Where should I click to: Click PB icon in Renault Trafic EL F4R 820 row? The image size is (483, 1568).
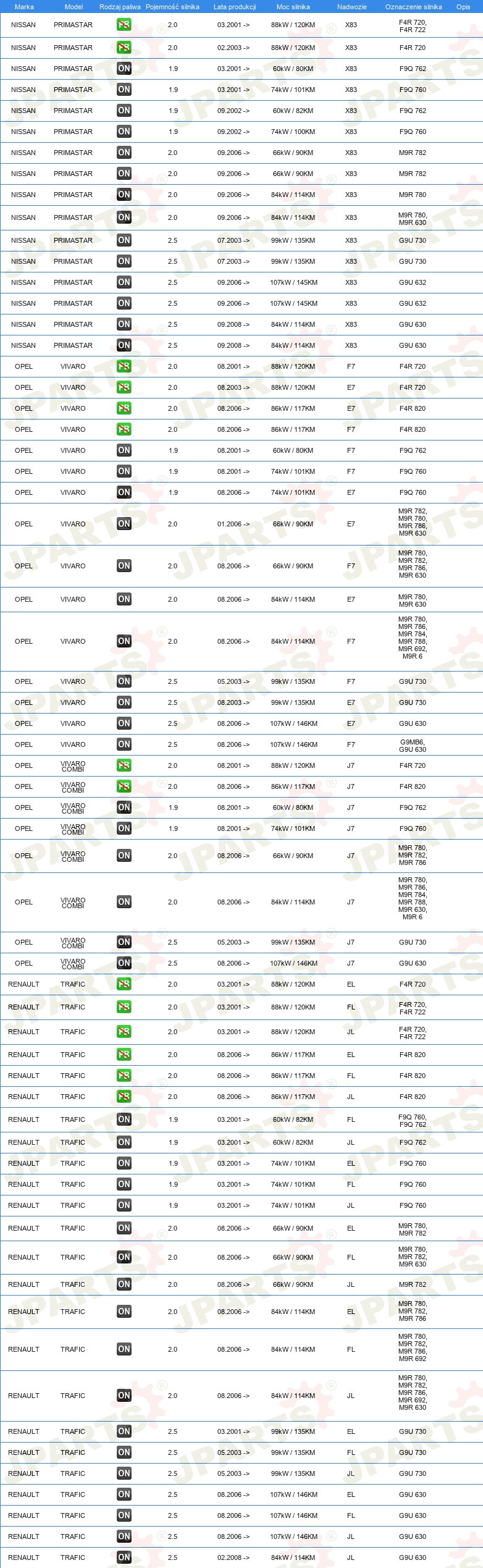(x=124, y=1055)
